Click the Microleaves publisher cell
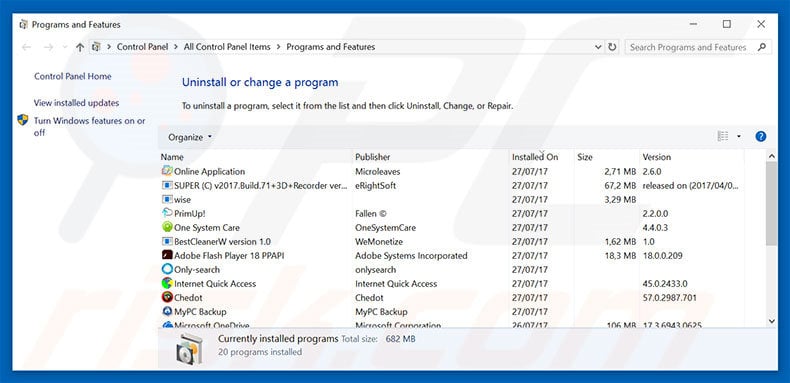 point(377,171)
